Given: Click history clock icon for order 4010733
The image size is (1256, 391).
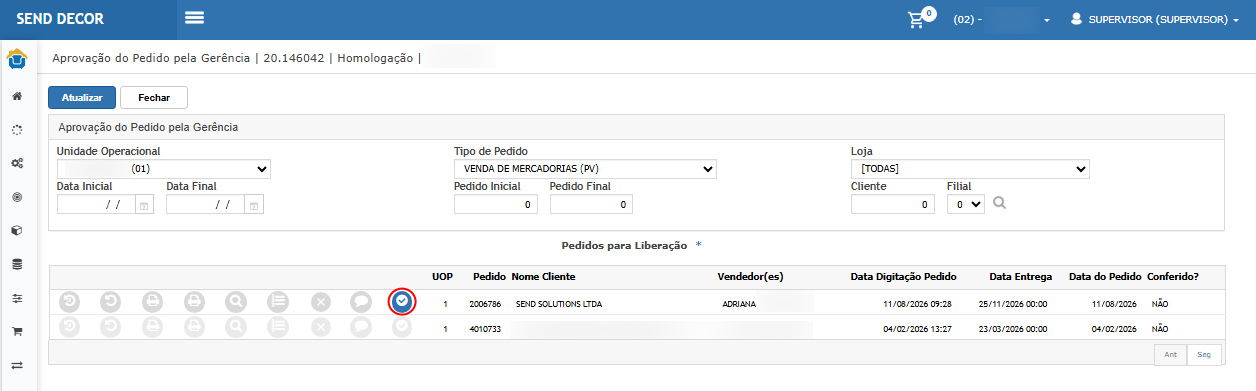Looking at the screenshot, I should click(x=69, y=326).
